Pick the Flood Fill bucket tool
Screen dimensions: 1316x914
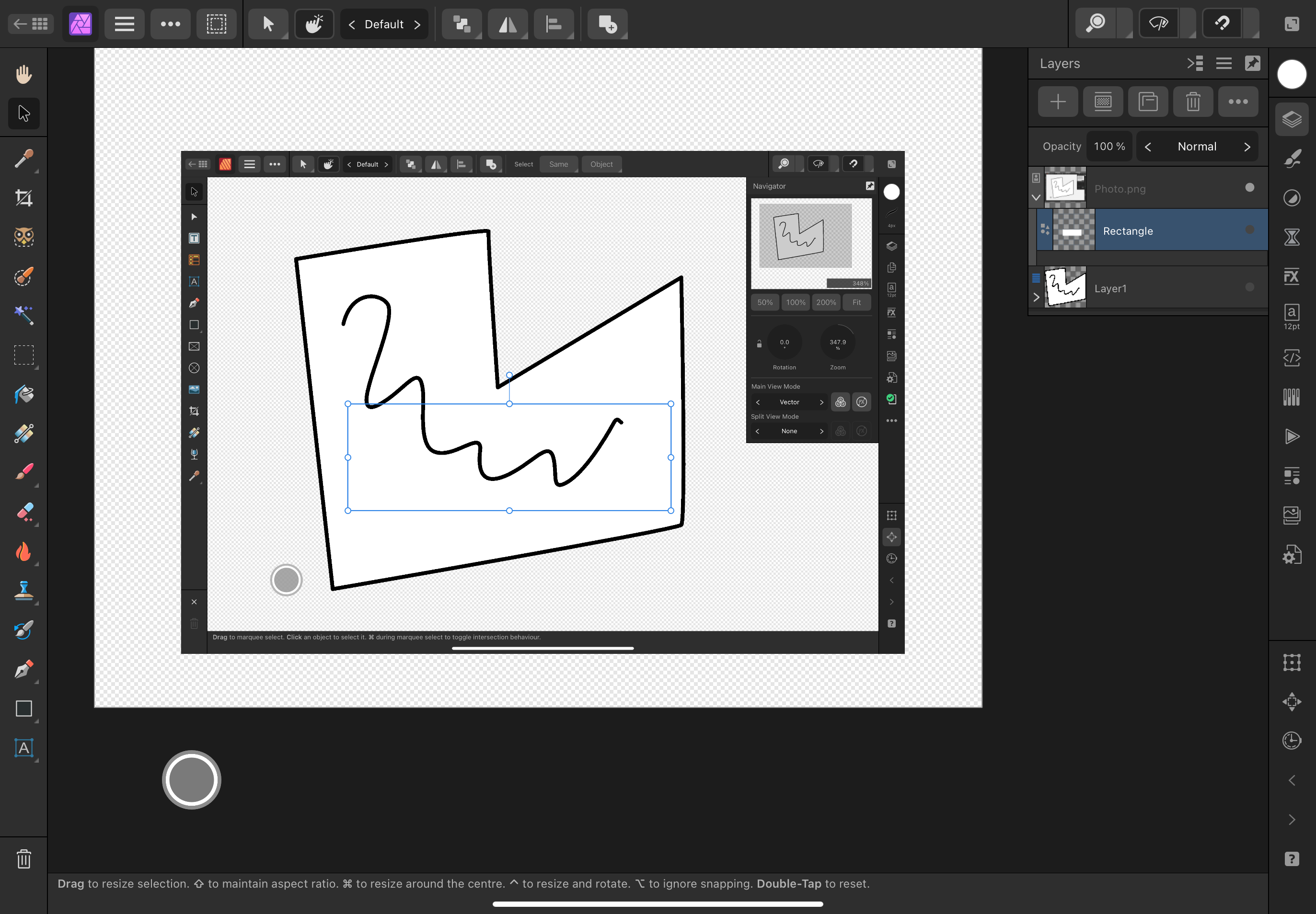point(23,394)
